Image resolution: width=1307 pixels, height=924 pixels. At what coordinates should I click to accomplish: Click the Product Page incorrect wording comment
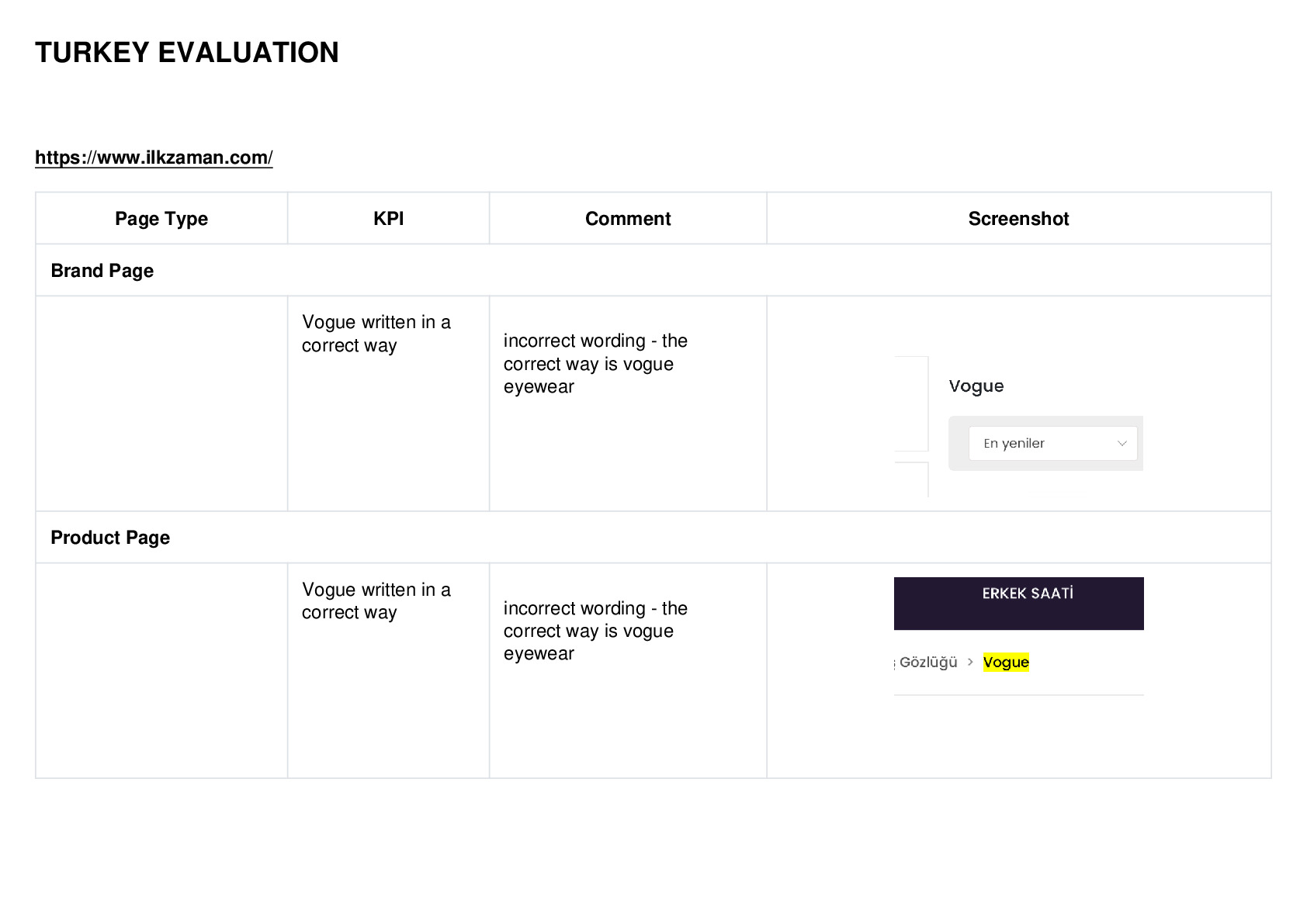pos(595,631)
